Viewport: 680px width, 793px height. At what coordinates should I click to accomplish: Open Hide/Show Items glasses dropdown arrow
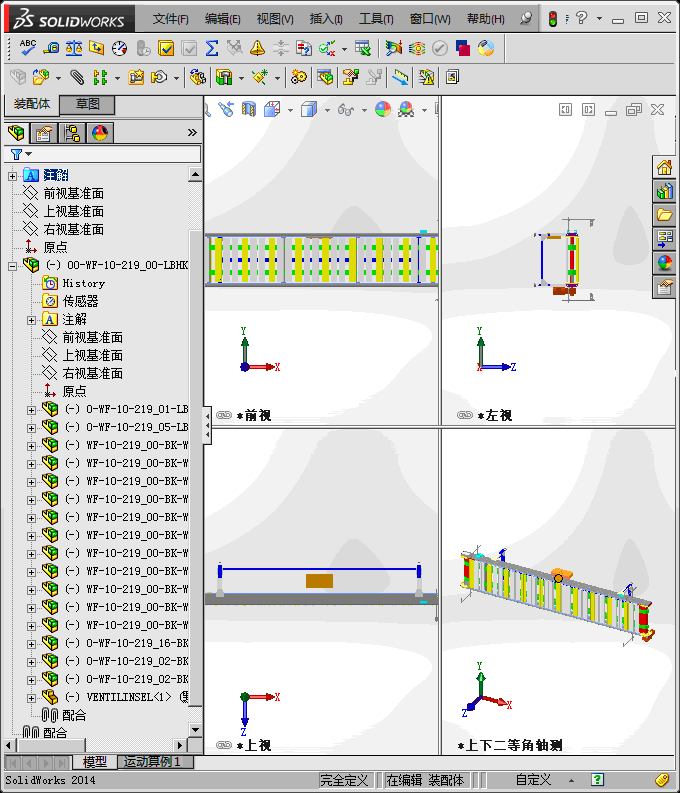click(x=365, y=110)
